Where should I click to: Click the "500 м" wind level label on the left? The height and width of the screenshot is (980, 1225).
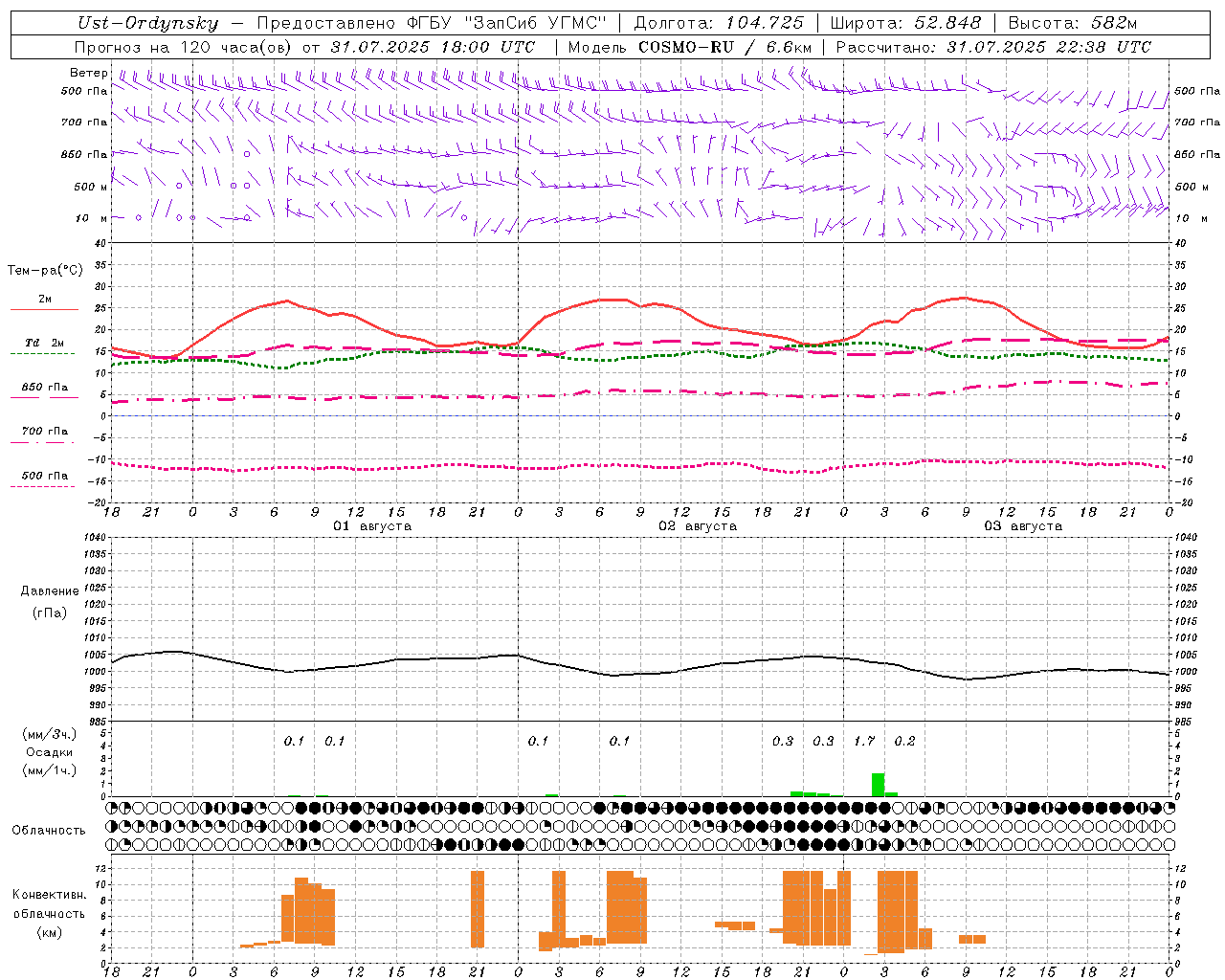click(91, 187)
